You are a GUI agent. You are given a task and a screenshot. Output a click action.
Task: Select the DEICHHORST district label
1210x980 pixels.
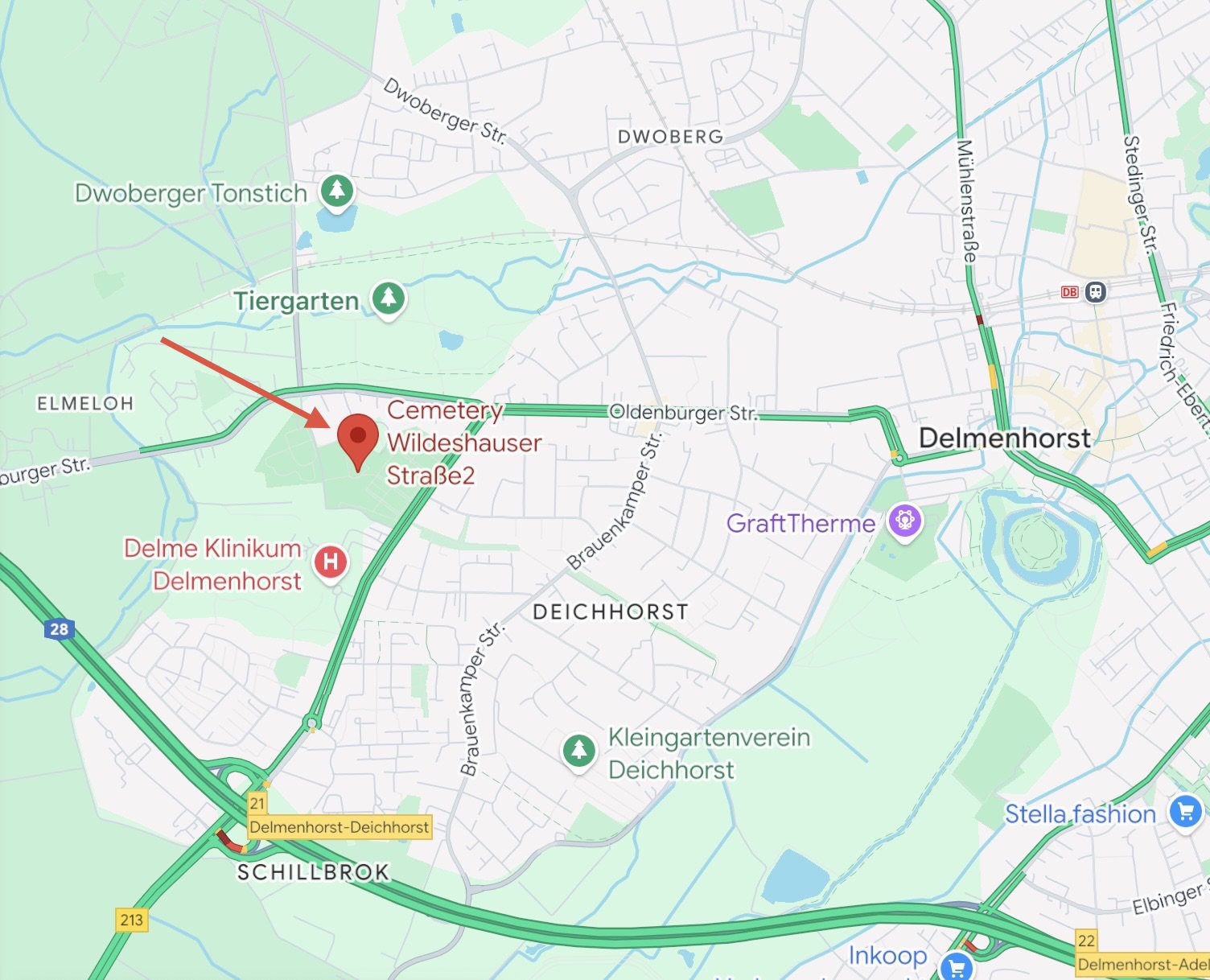click(x=611, y=612)
